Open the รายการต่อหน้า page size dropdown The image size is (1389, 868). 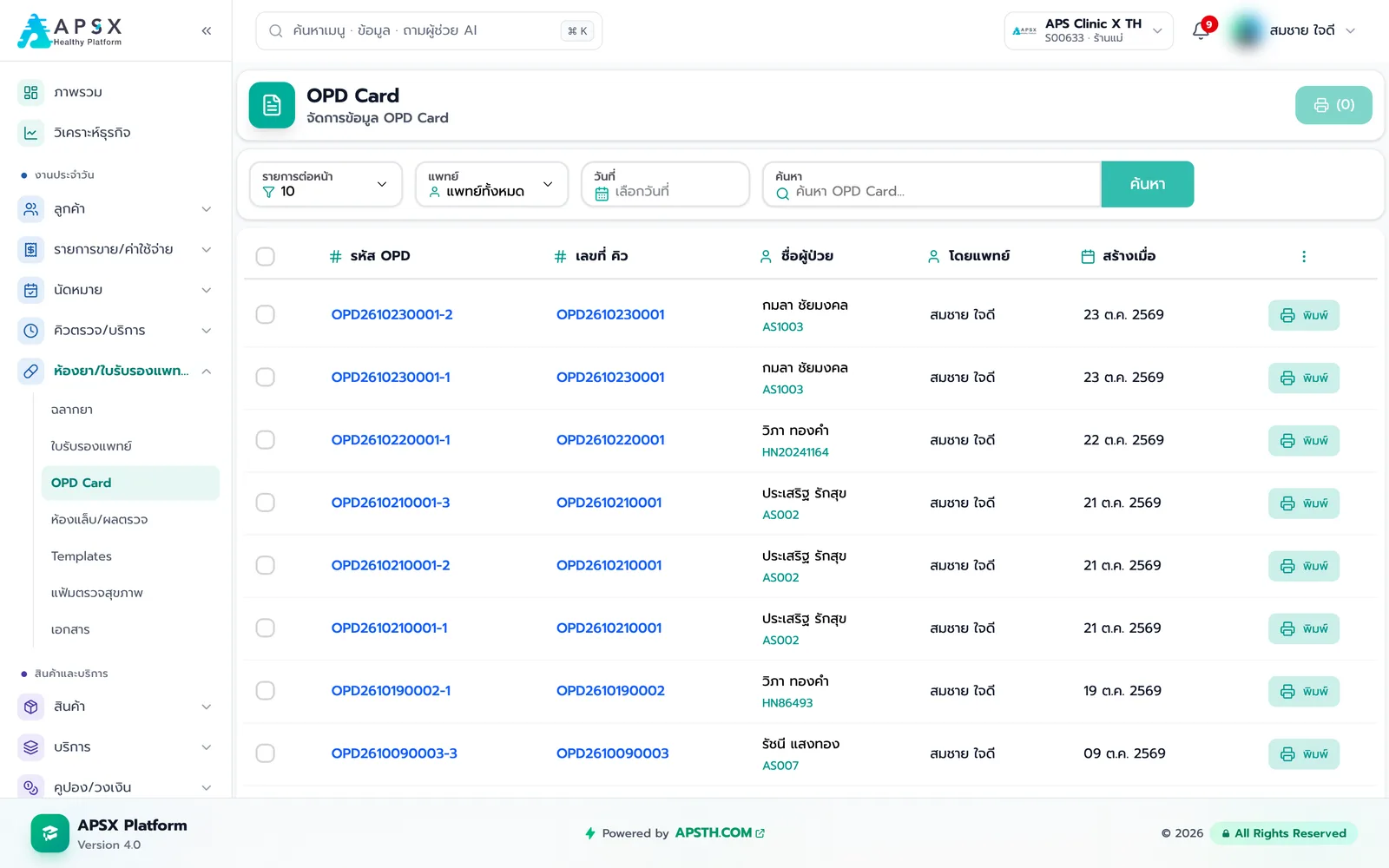tap(326, 184)
